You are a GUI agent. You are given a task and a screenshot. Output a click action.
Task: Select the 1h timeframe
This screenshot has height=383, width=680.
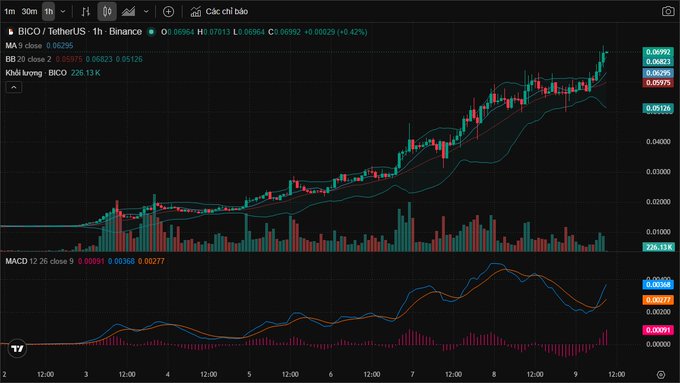[49, 12]
